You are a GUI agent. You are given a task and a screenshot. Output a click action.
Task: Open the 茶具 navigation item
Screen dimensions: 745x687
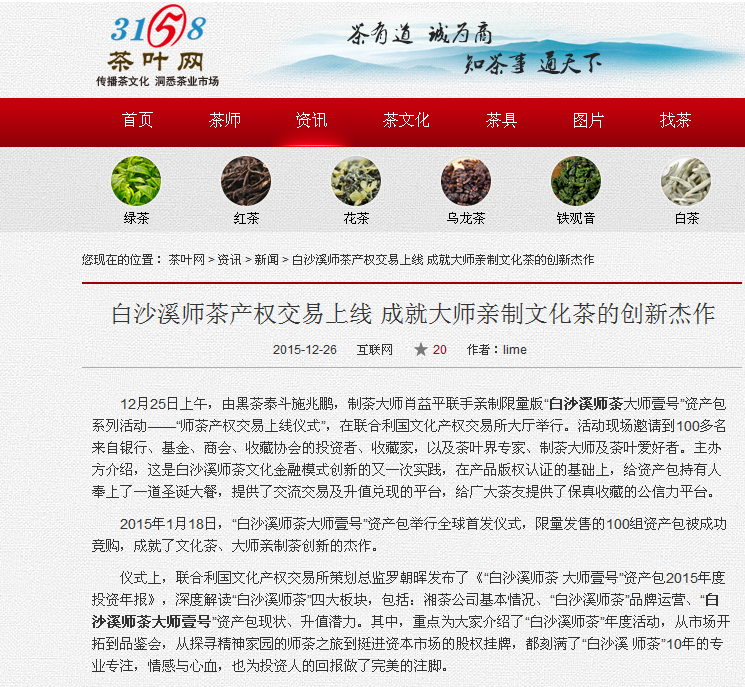click(501, 120)
